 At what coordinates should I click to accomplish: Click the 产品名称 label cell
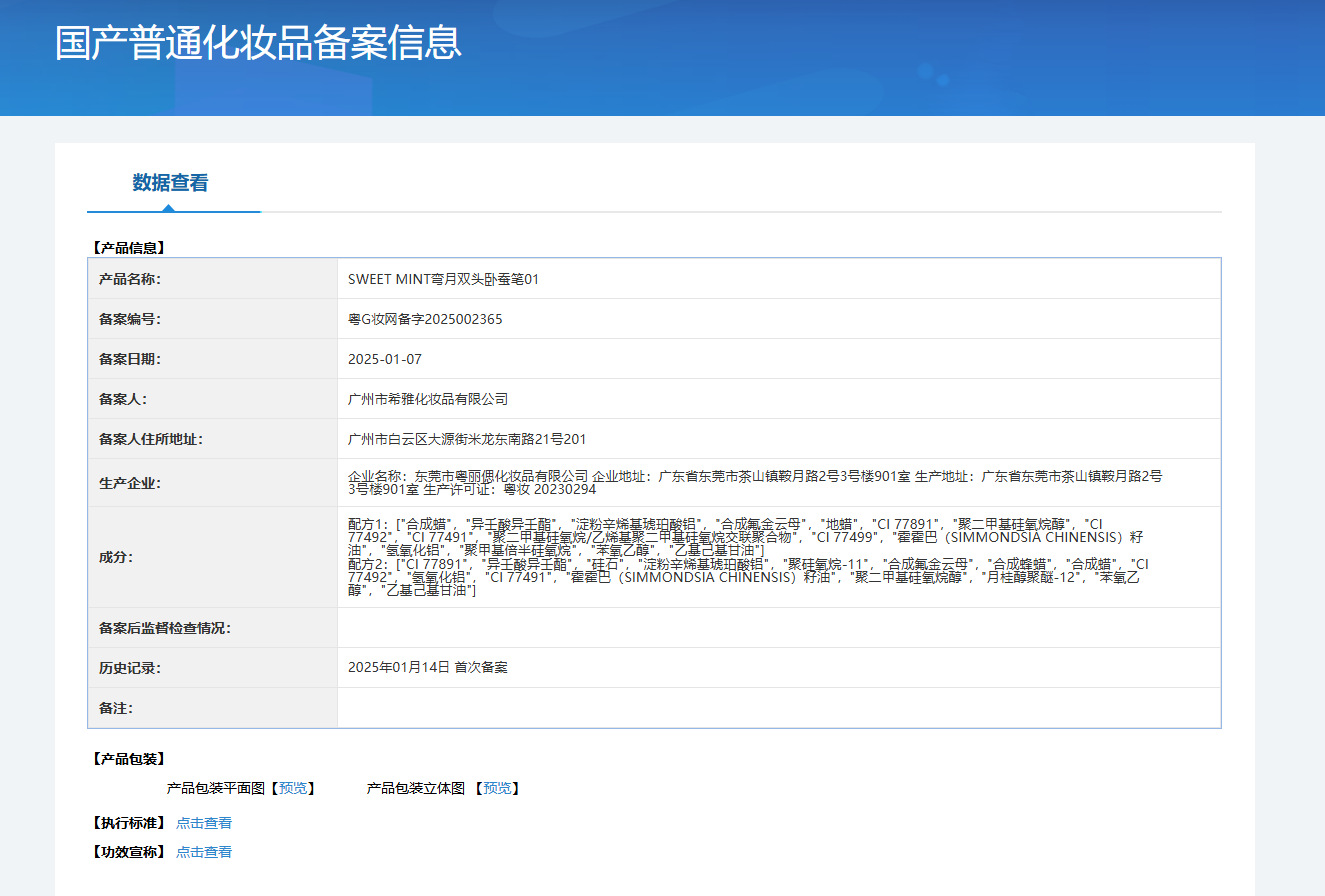[x=213, y=279]
